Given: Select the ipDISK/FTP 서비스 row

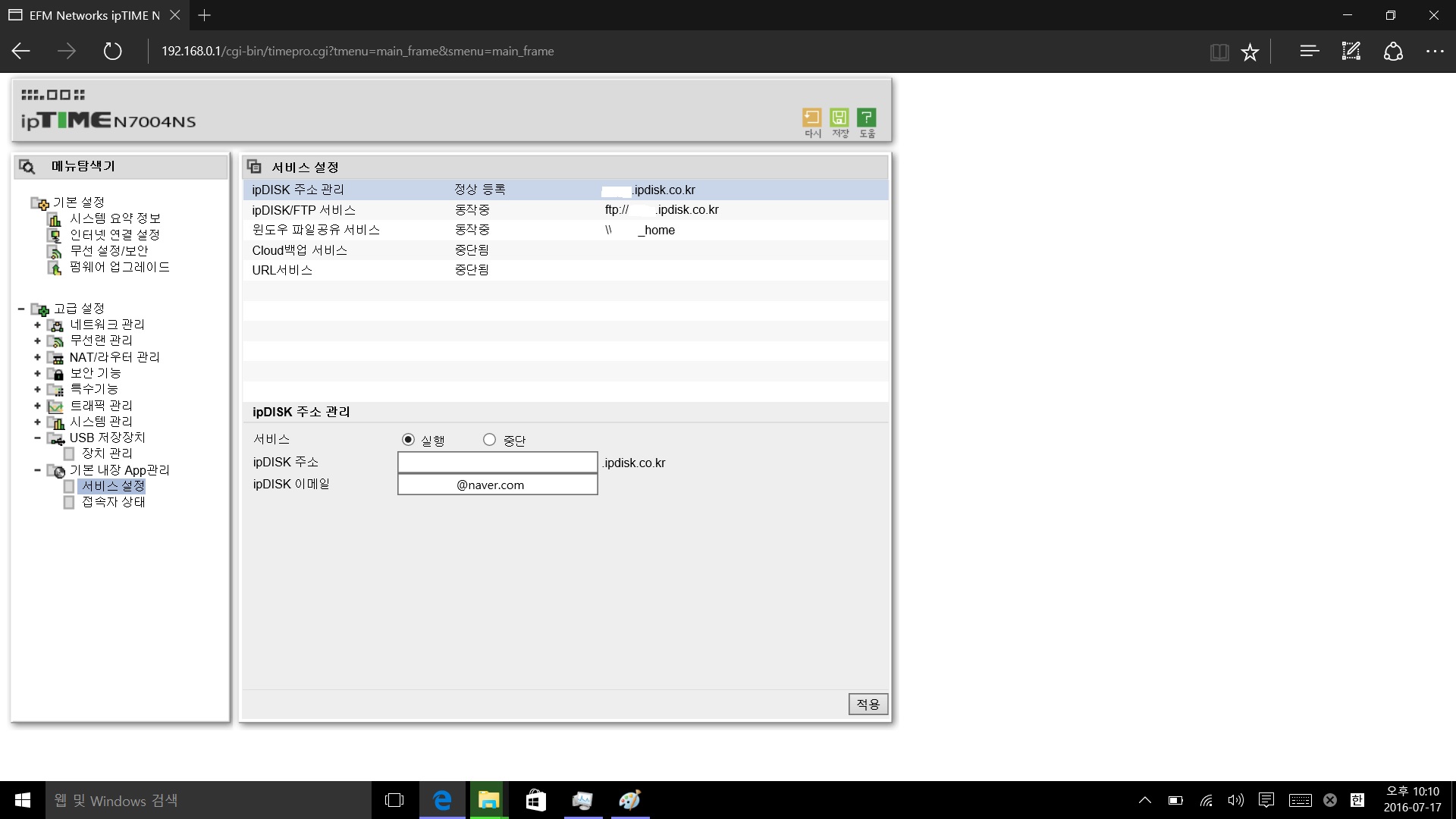Looking at the screenshot, I should 566,210.
